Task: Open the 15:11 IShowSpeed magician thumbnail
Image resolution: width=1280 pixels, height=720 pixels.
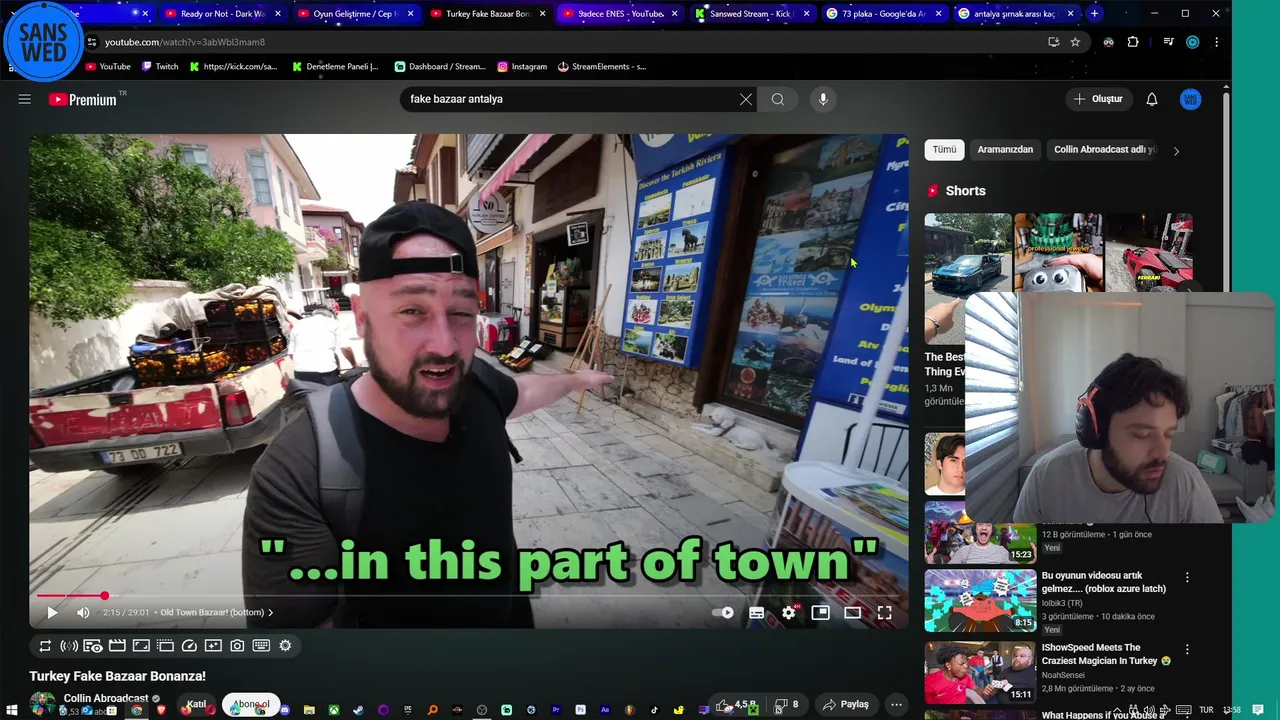Action: click(x=980, y=672)
